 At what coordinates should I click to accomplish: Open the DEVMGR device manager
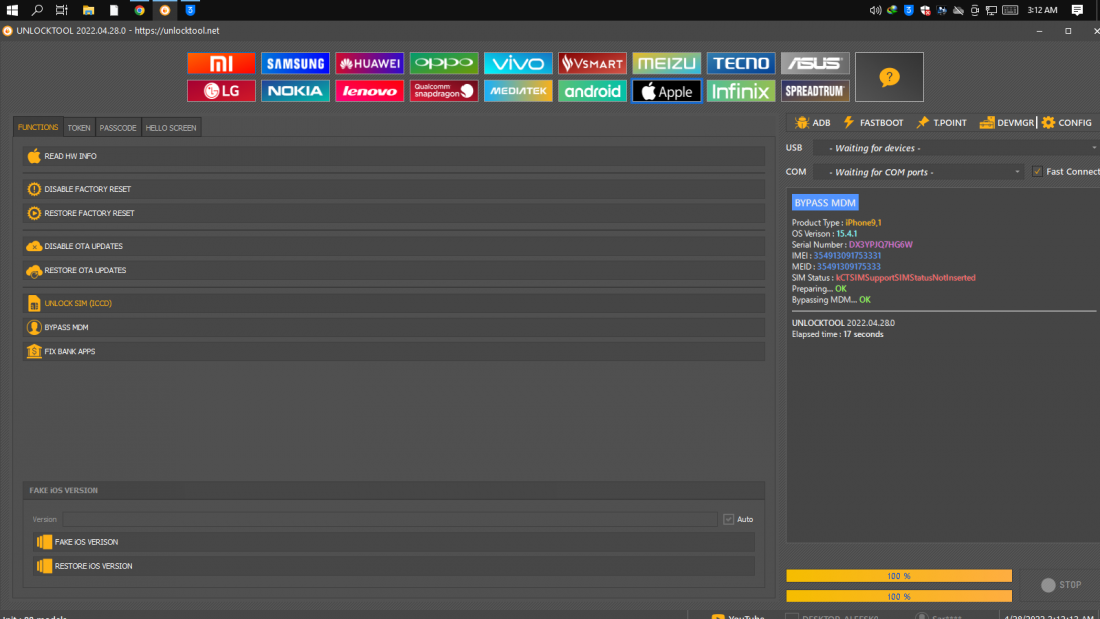(1007, 123)
